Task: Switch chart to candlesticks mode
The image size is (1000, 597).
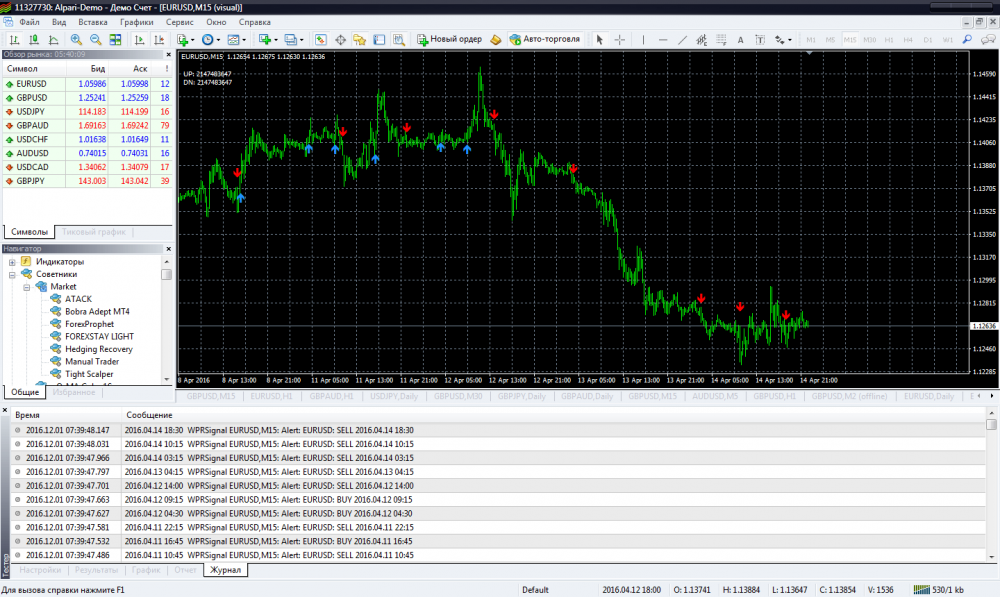Action: (34, 40)
